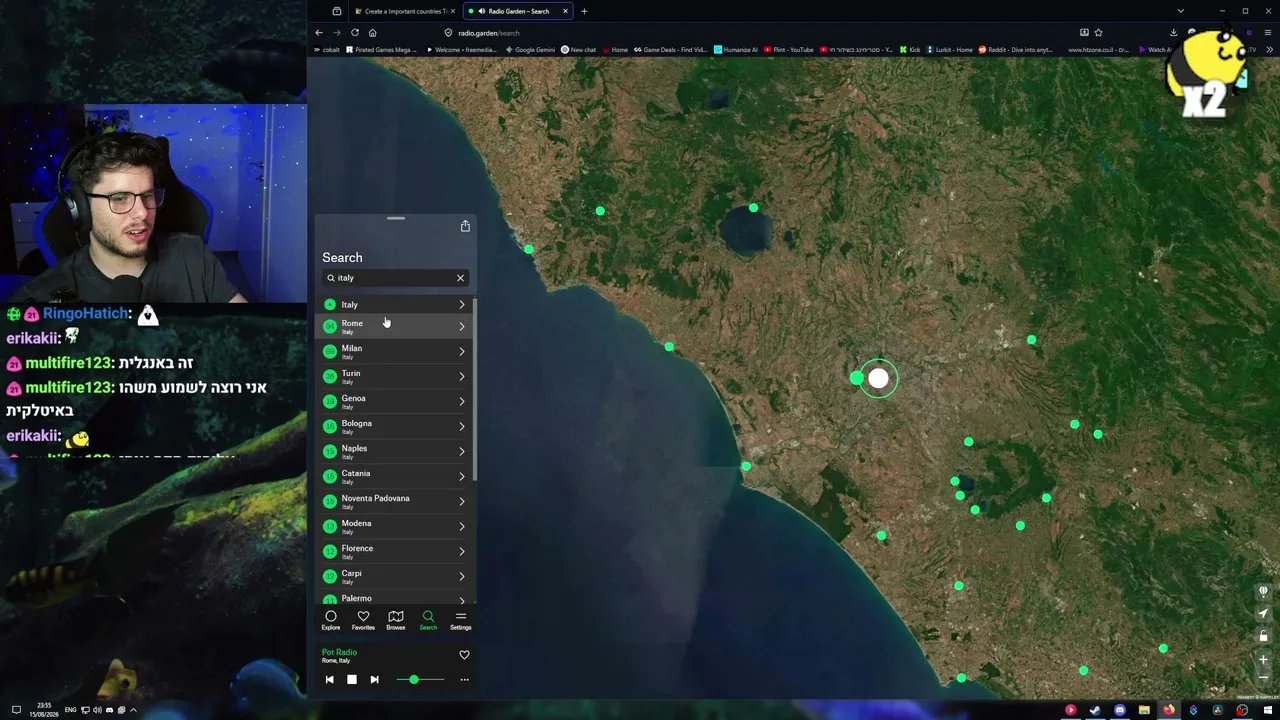Zoom out the map with minus
Viewport: 1280px width, 720px height.
(x=1263, y=677)
